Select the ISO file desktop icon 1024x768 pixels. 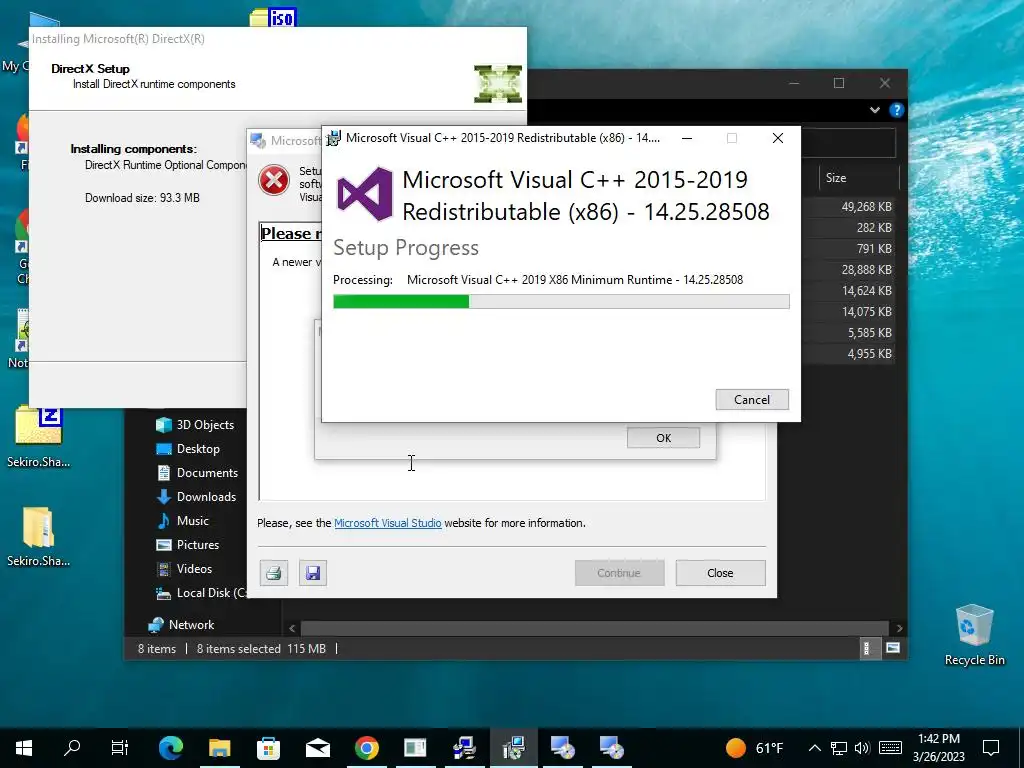pyautogui.click(x=273, y=18)
